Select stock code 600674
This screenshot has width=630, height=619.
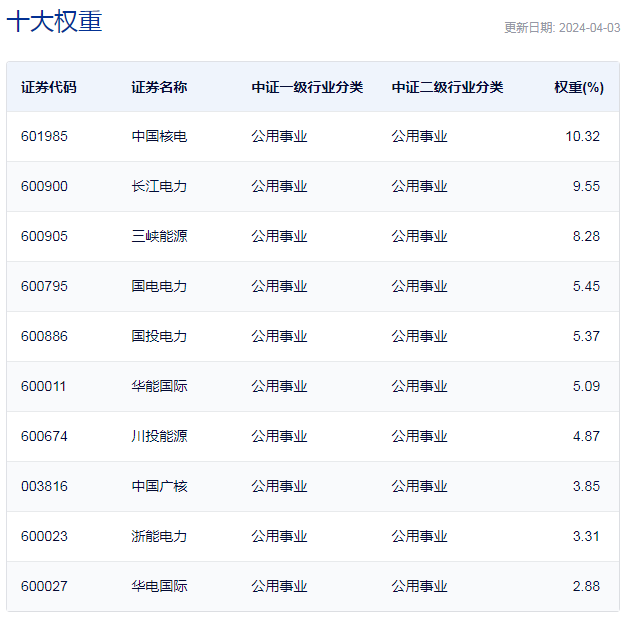pyautogui.click(x=44, y=436)
